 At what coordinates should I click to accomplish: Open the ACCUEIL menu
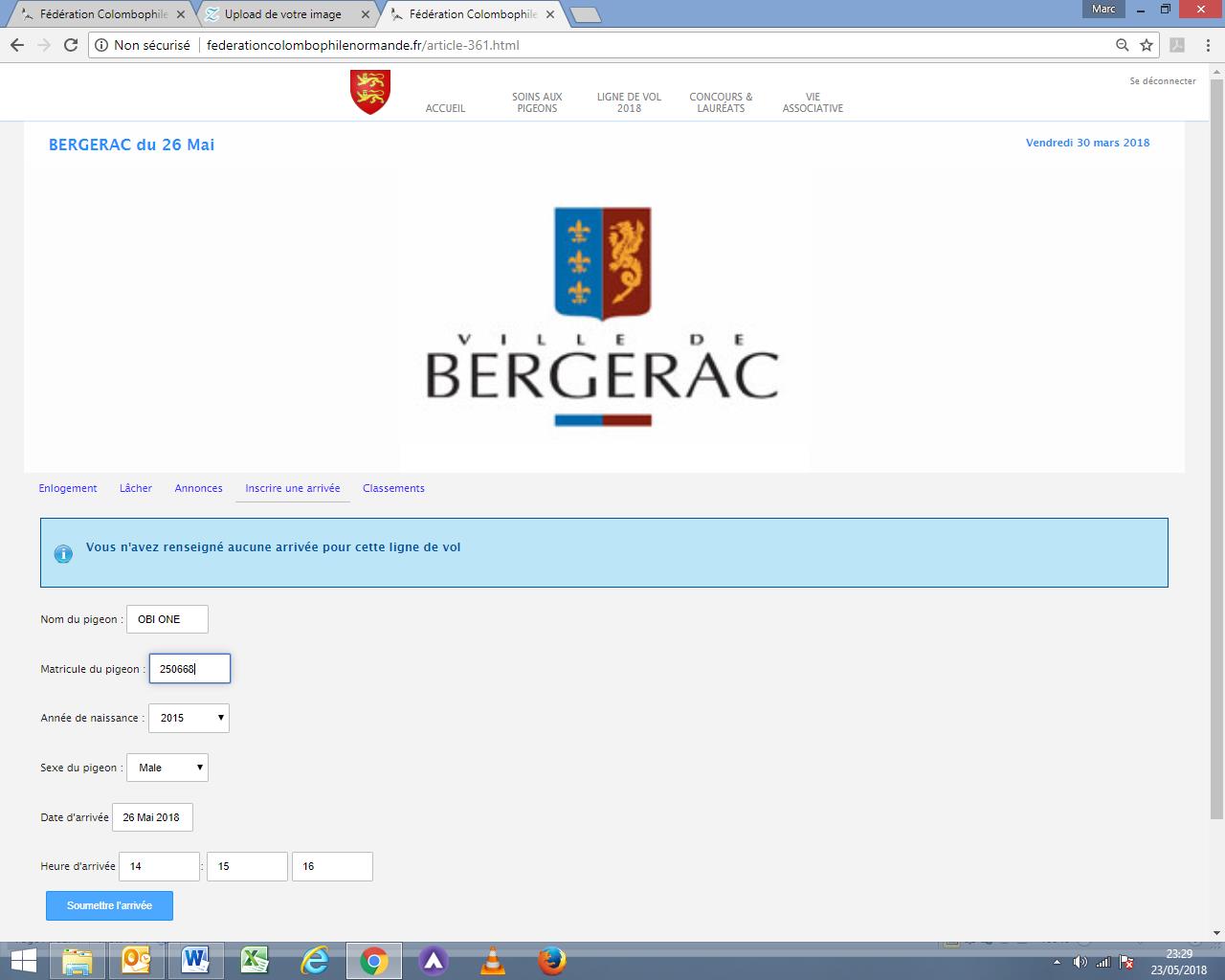click(445, 108)
